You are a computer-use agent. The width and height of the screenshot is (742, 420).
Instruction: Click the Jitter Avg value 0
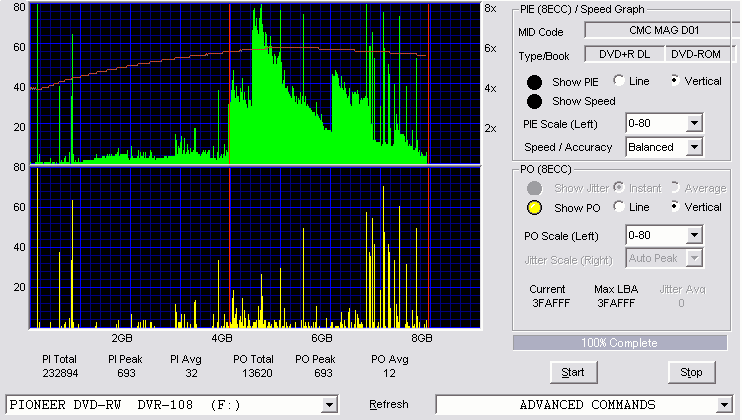681,303
